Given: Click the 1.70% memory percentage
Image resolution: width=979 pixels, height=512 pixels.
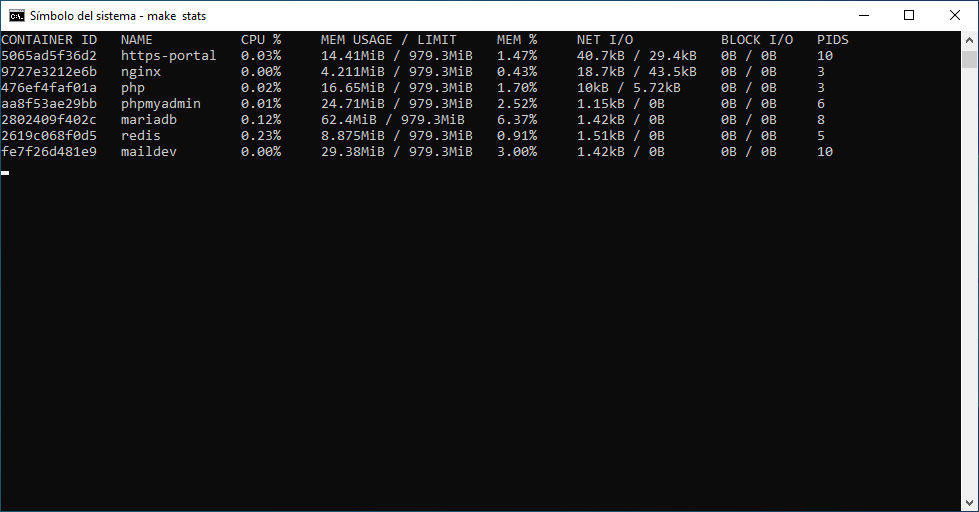Looking at the screenshot, I should 517,87.
